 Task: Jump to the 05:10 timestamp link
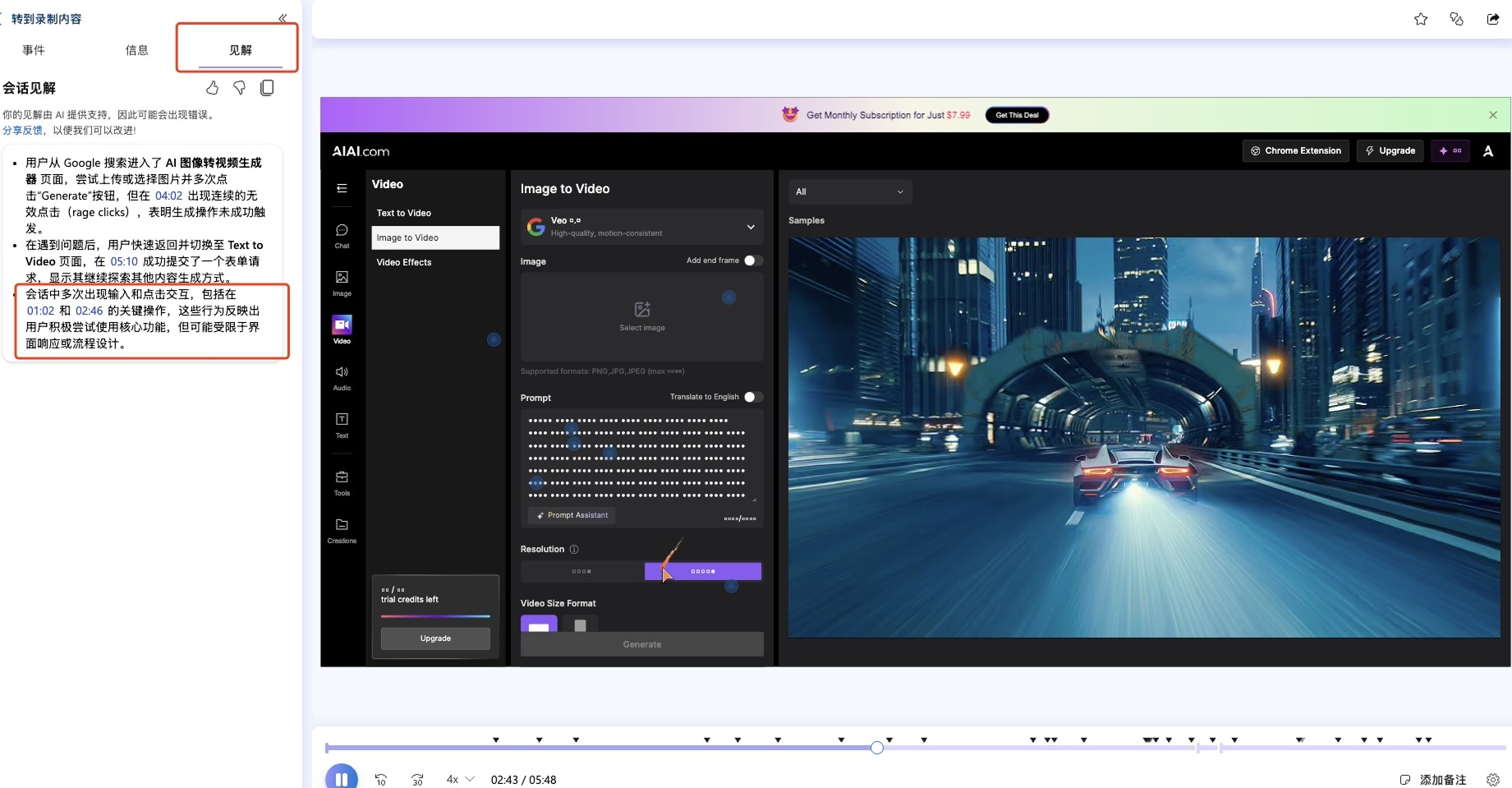124,261
